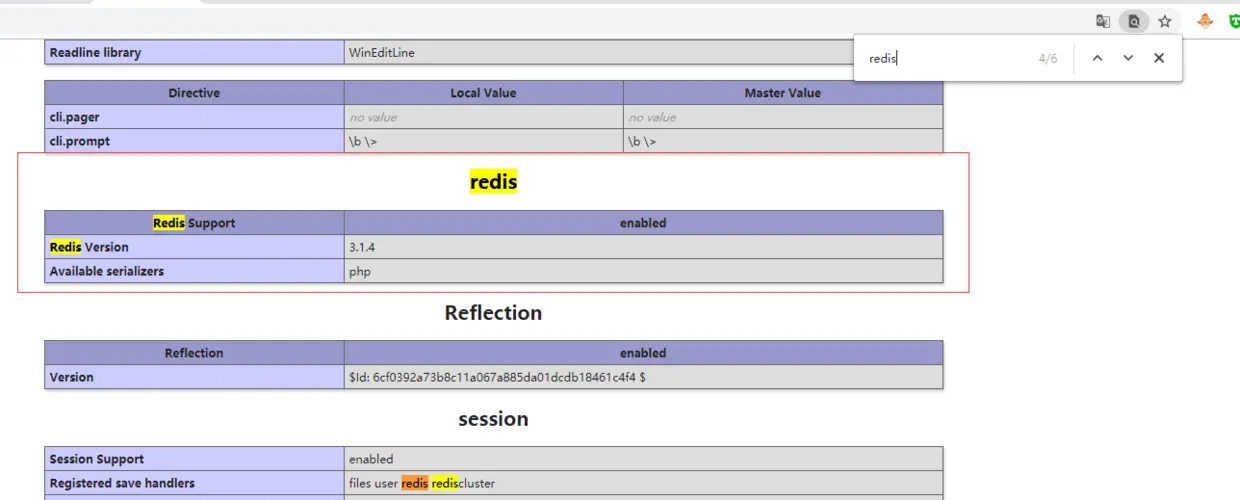Click the 'redis' section heading
This screenshot has width=1240, height=500.
[494, 182]
